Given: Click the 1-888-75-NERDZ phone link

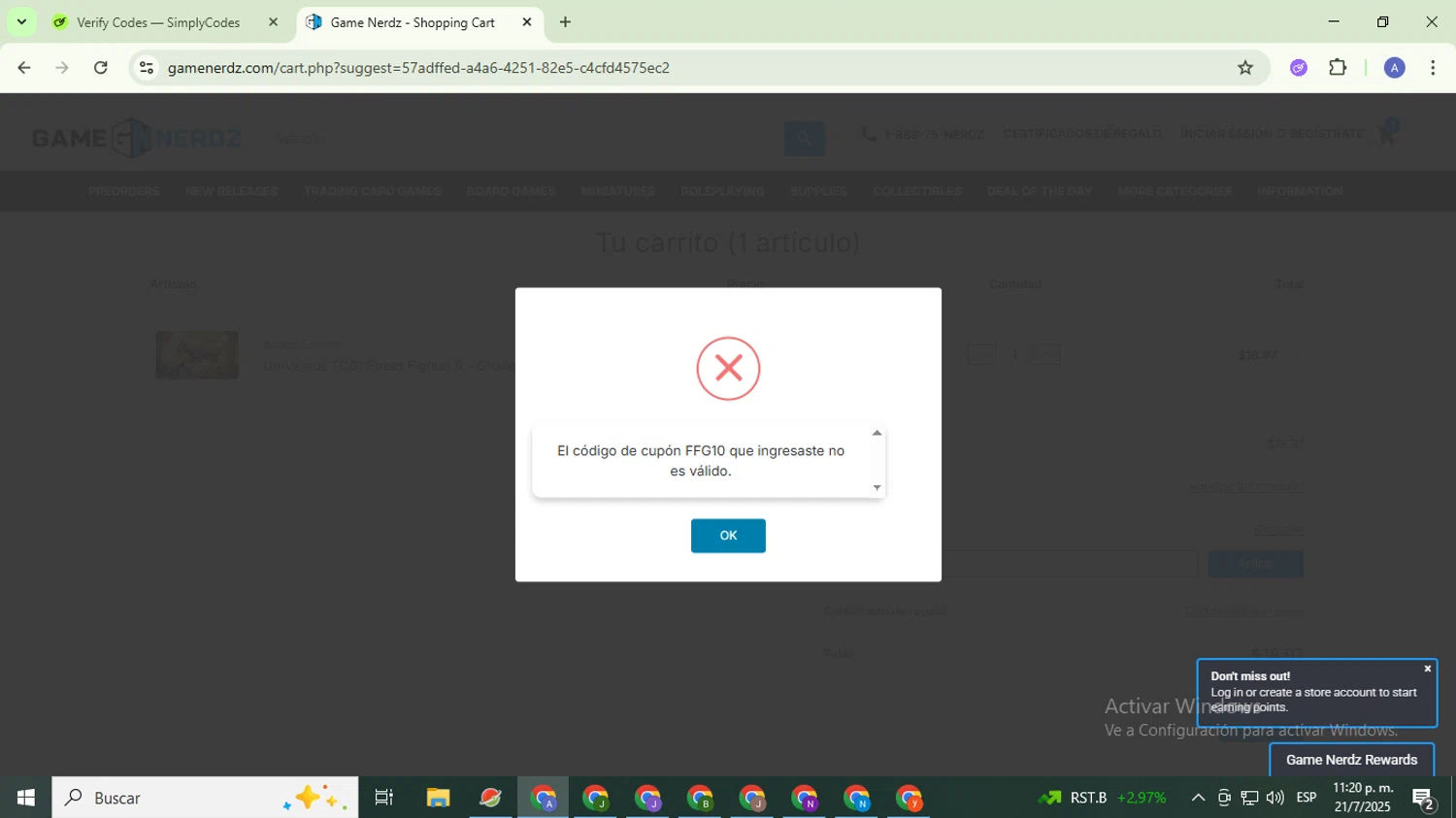Looking at the screenshot, I should point(923,134).
